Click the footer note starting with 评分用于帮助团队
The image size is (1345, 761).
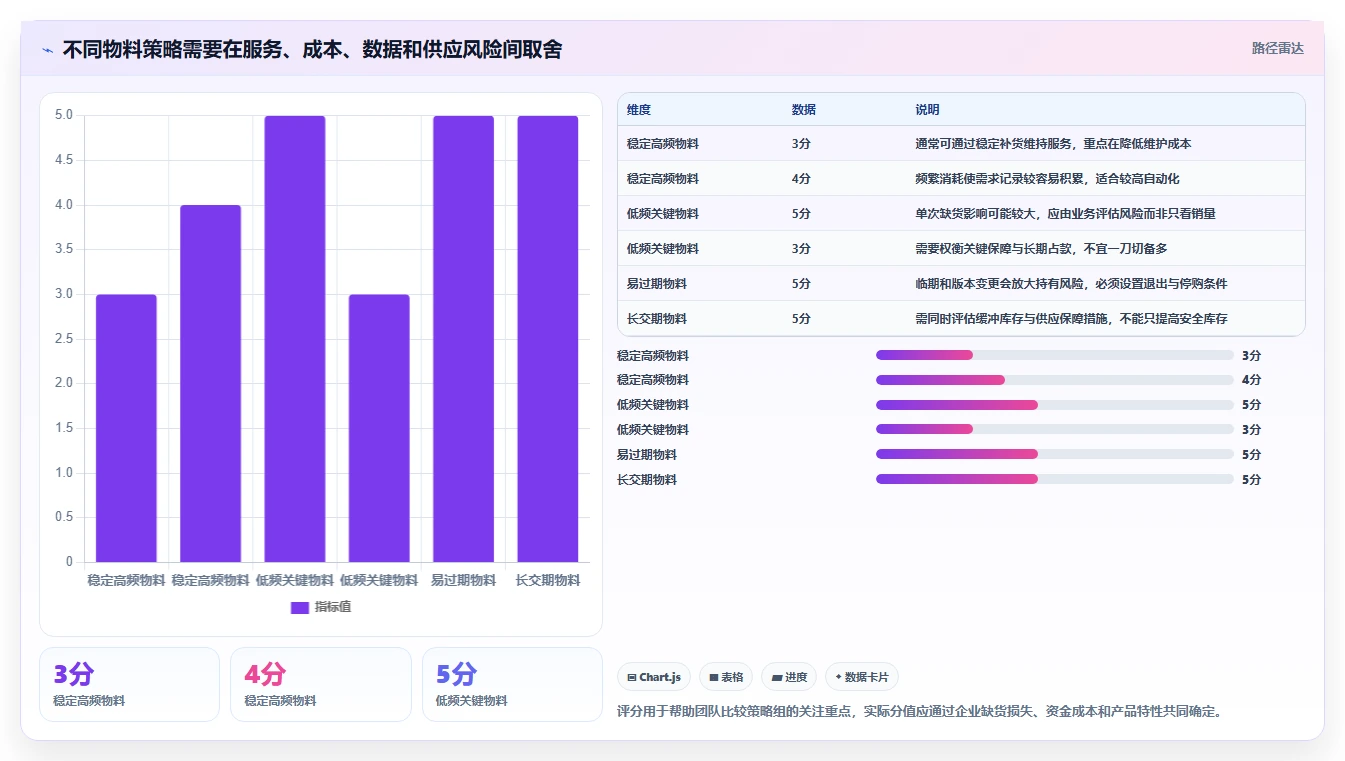[920, 712]
